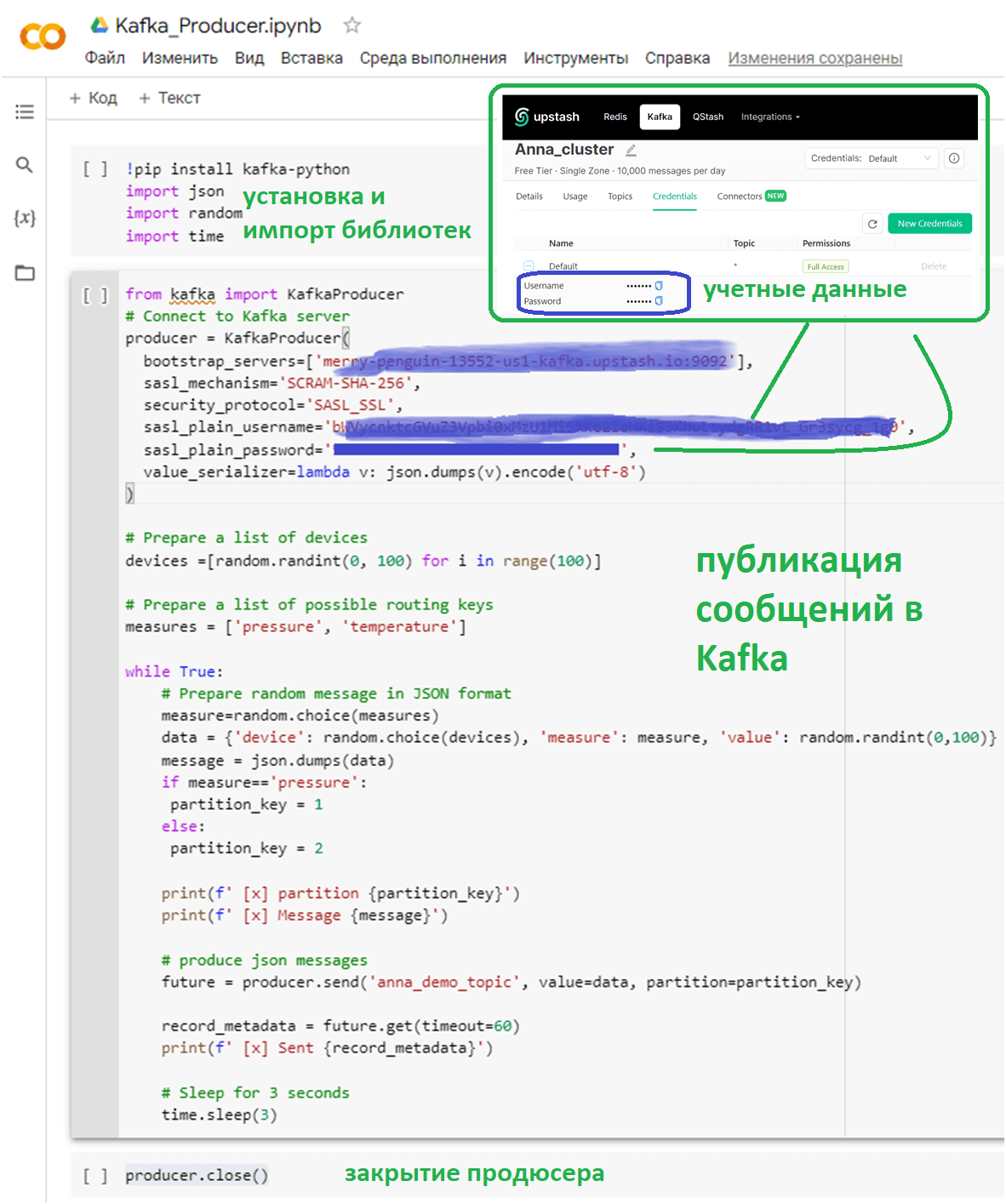
Task: Click the 'producer.close()' code text
Action: tap(197, 1176)
